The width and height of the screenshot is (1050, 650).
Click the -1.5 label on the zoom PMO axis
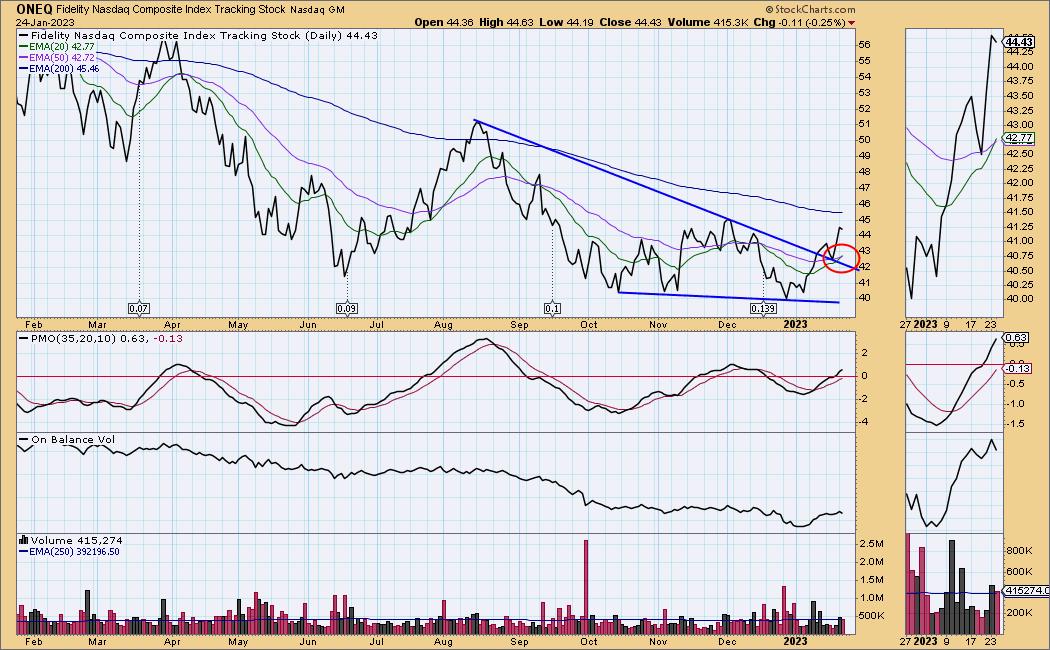(1015, 424)
